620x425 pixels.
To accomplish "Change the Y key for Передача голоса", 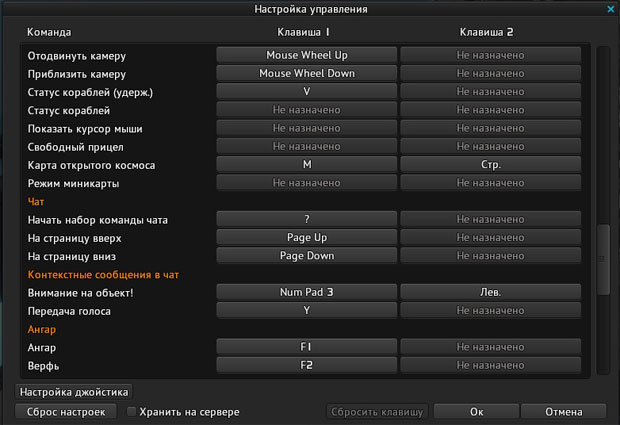I will tap(307, 310).
